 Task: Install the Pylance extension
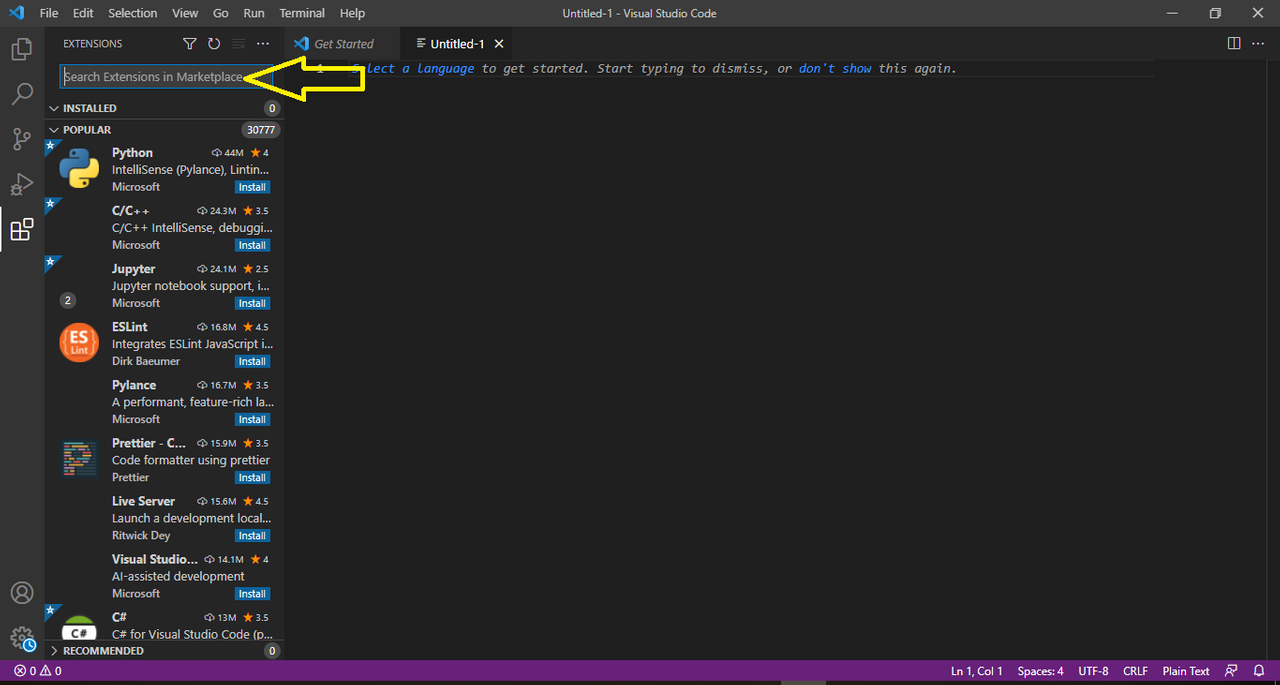coord(252,419)
